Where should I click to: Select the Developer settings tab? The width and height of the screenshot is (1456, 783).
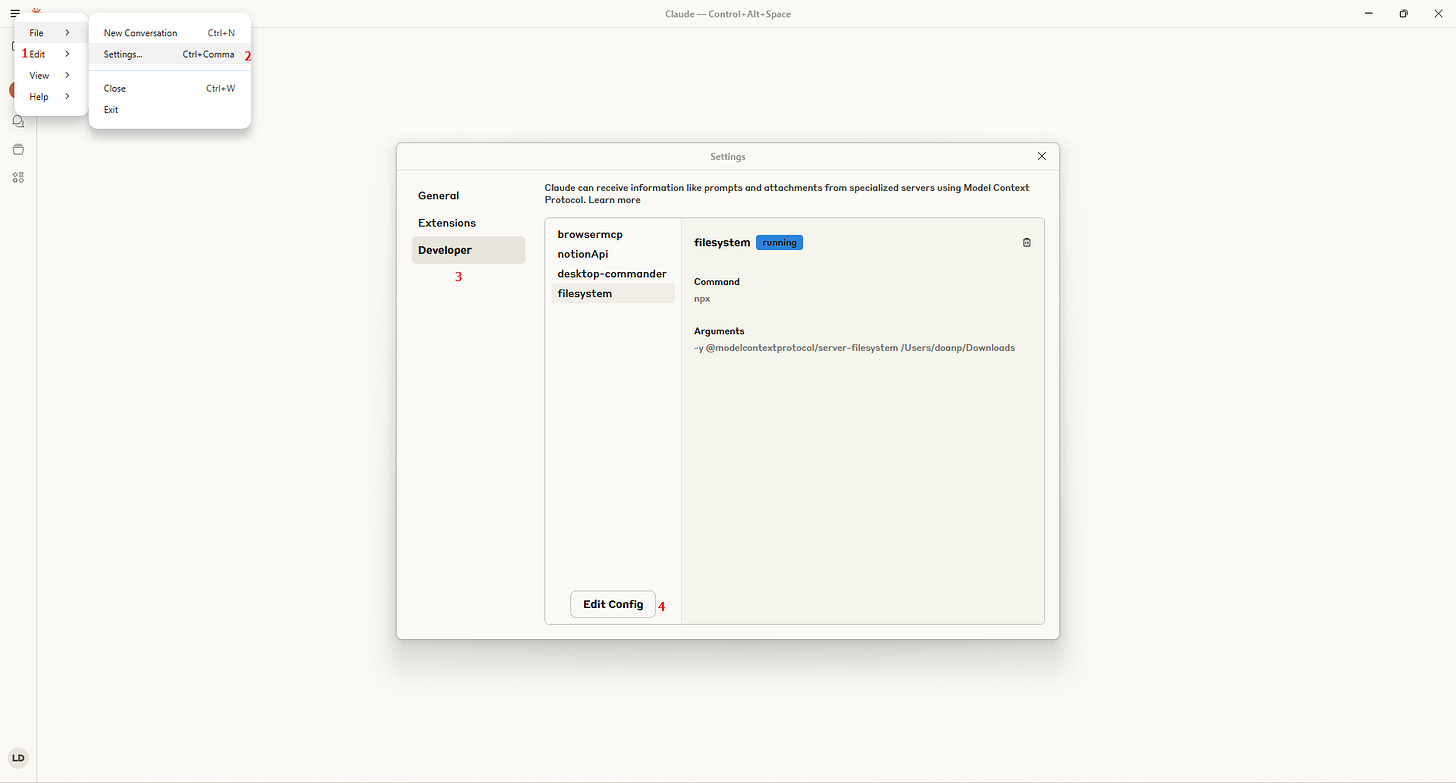click(x=468, y=250)
